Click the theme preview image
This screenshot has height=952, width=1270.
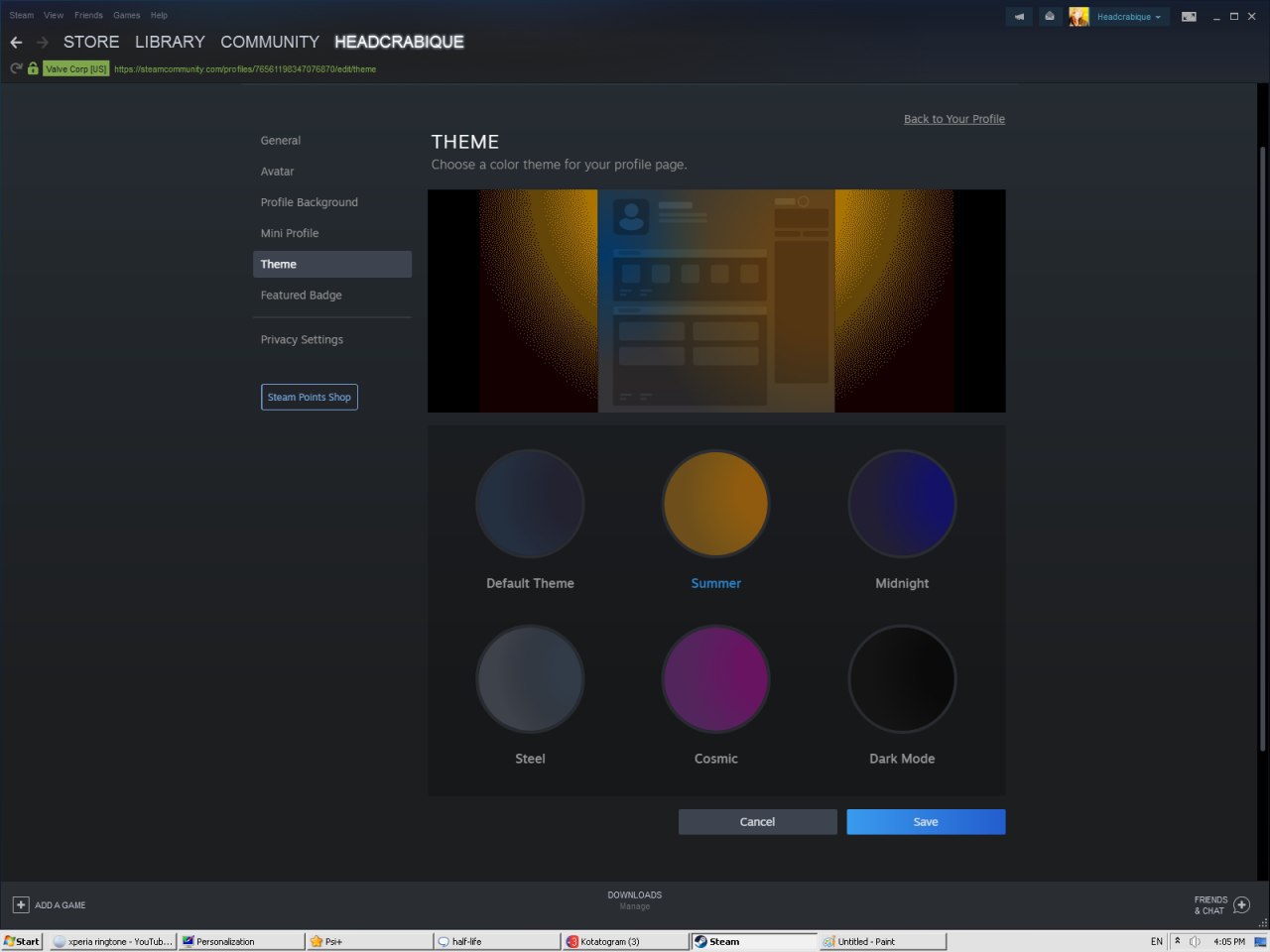point(716,300)
